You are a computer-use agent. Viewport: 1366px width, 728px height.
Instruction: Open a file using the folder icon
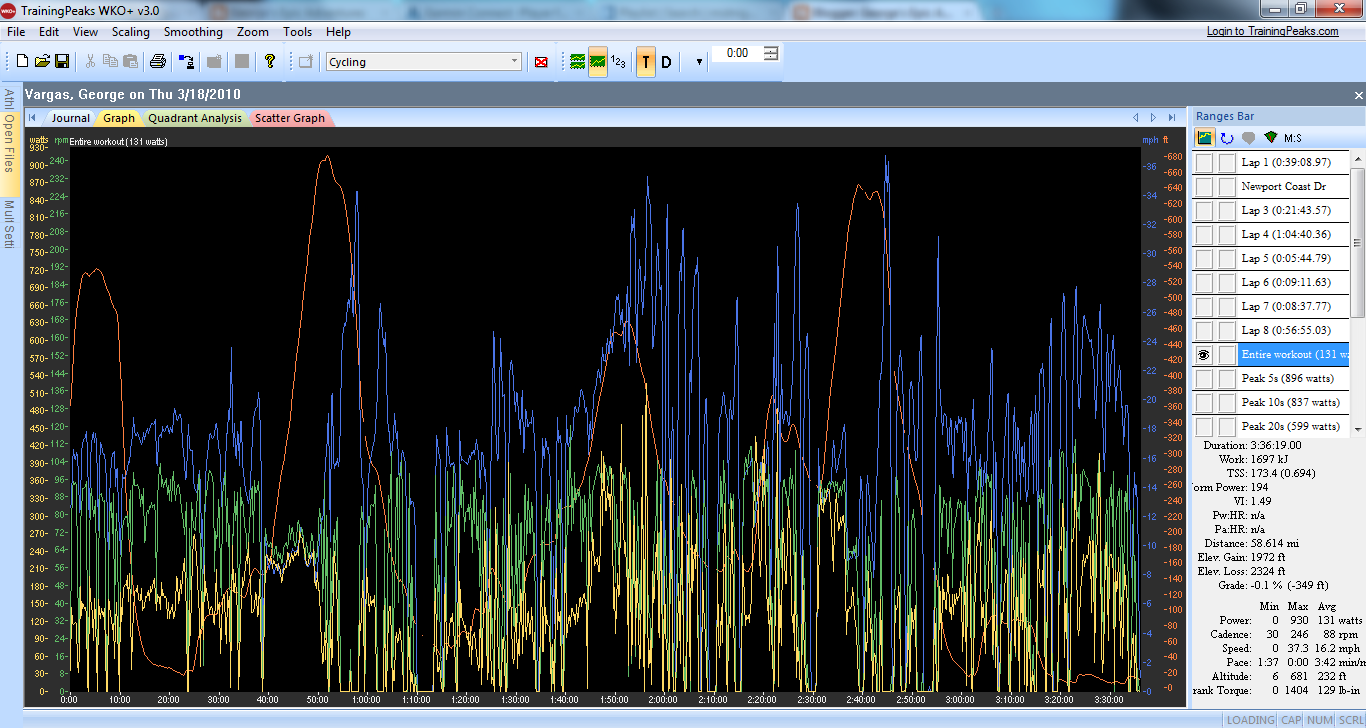[x=42, y=62]
